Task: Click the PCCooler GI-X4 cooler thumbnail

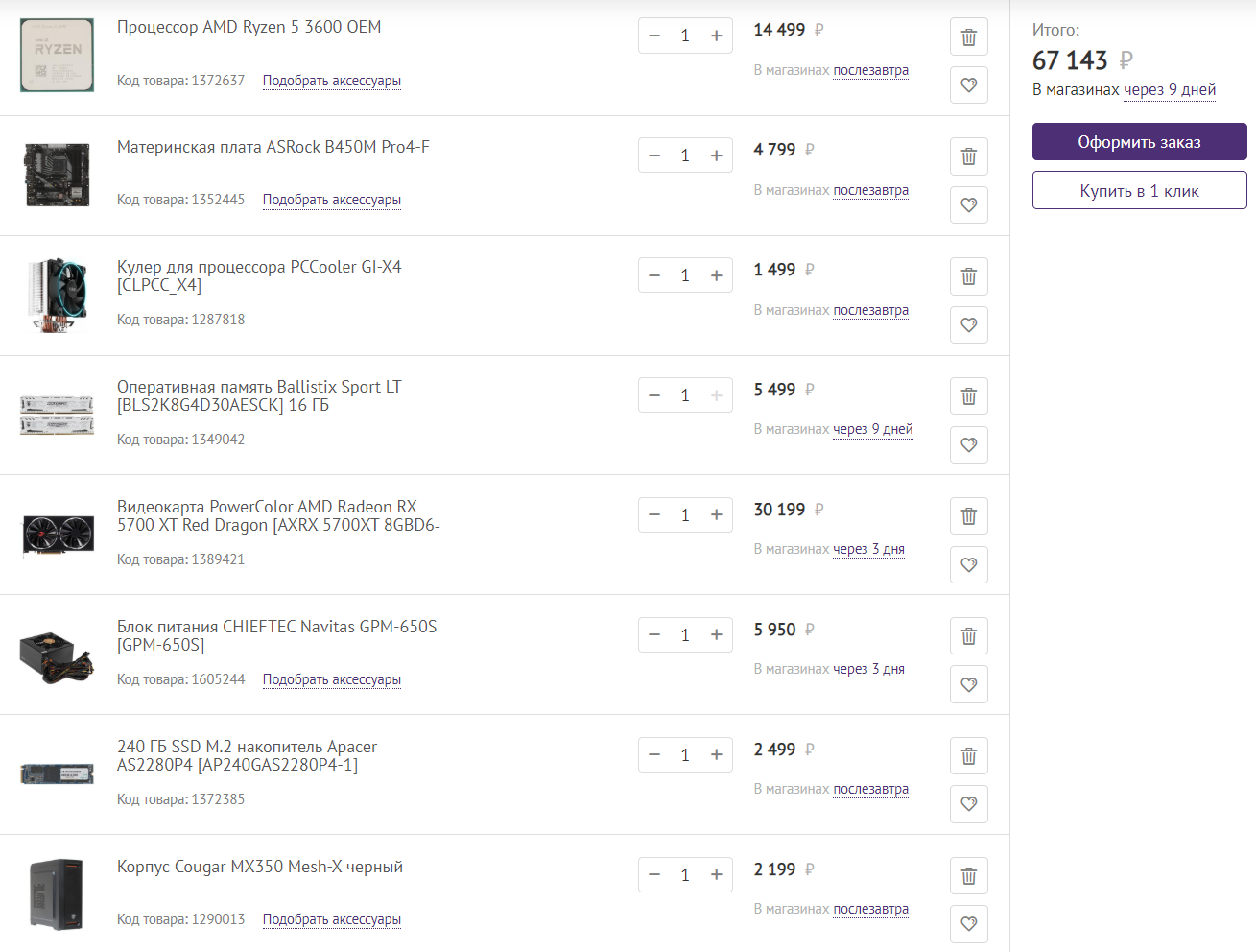Action: pyautogui.click(x=58, y=295)
